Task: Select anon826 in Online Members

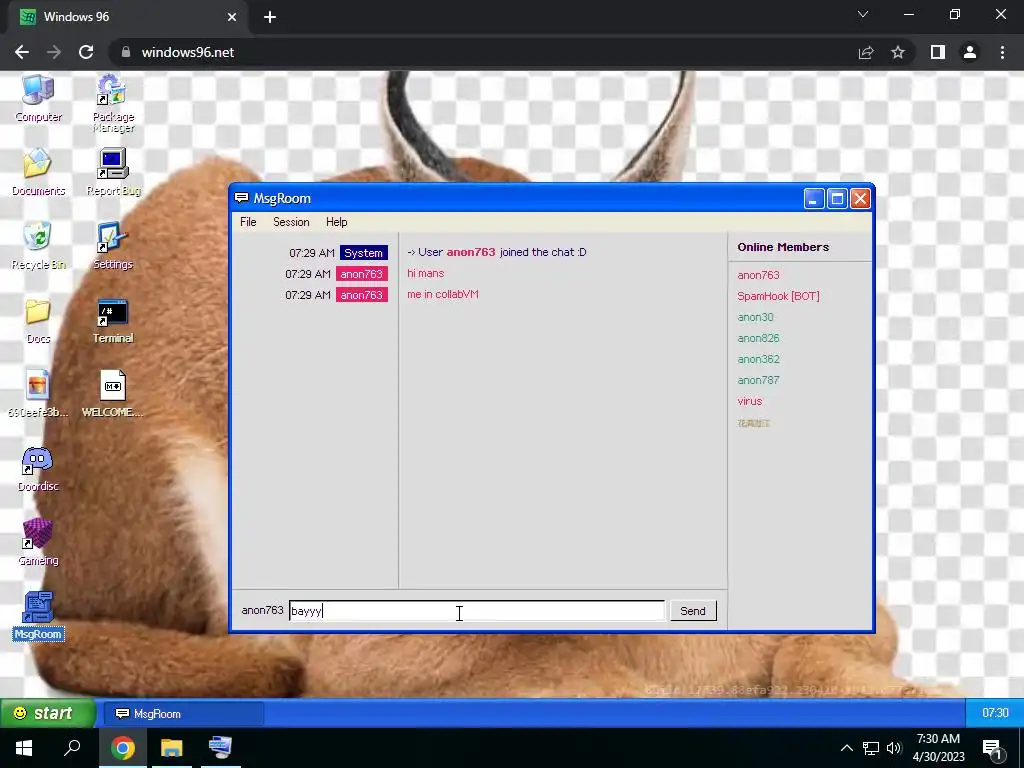Action: 758,338
